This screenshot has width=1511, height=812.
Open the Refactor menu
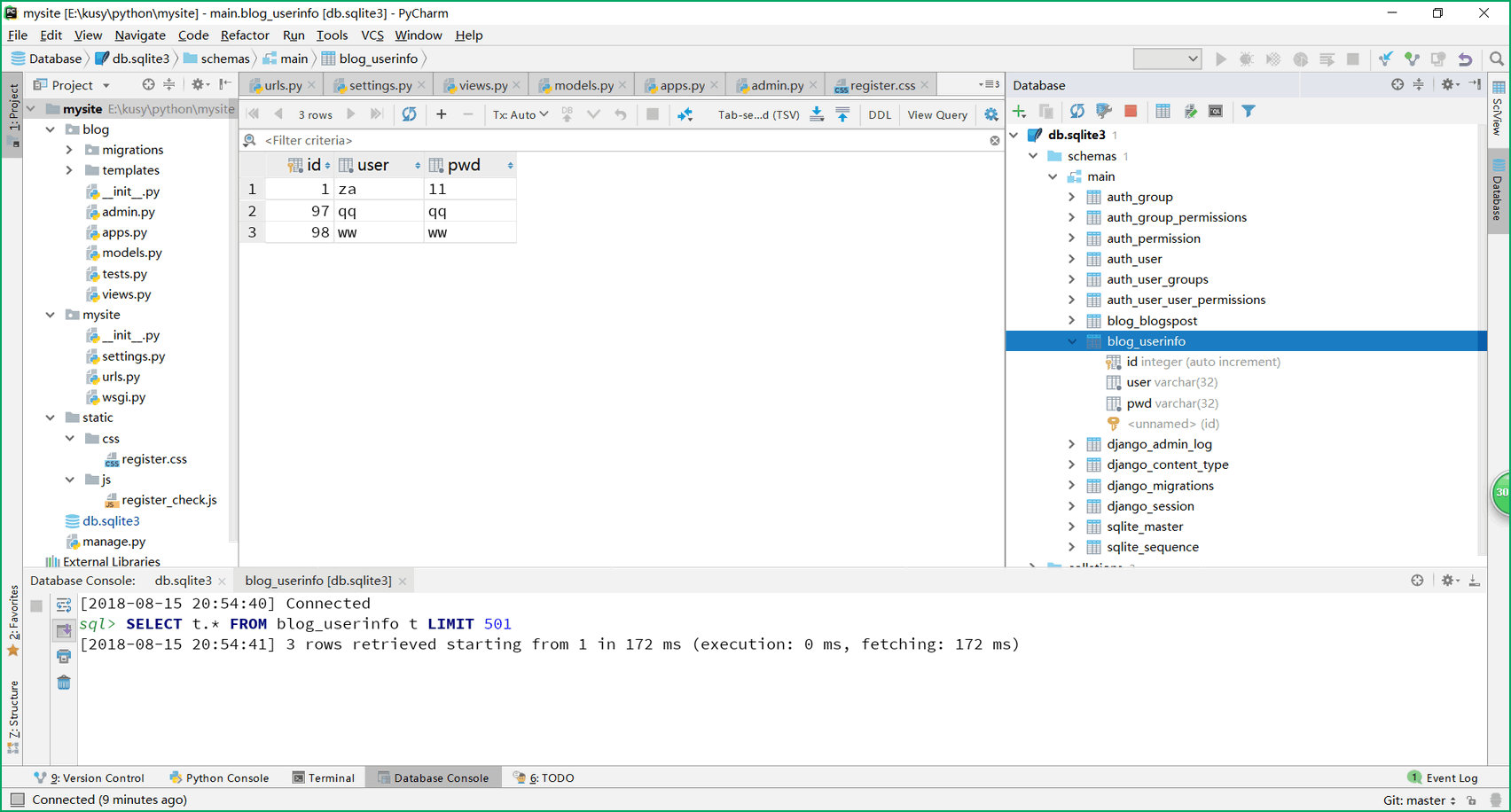(245, 35)
